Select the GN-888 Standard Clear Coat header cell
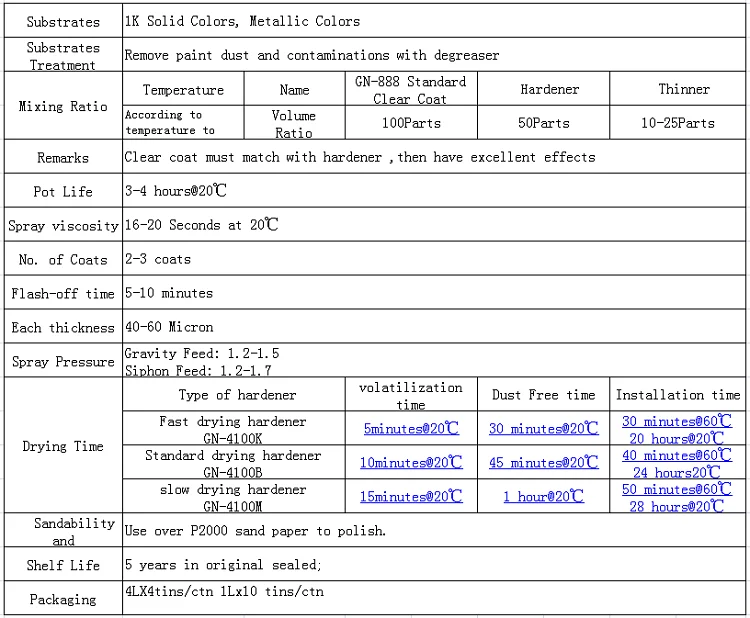The height and width of the screenshot is (618, 750). coord(410,90)
